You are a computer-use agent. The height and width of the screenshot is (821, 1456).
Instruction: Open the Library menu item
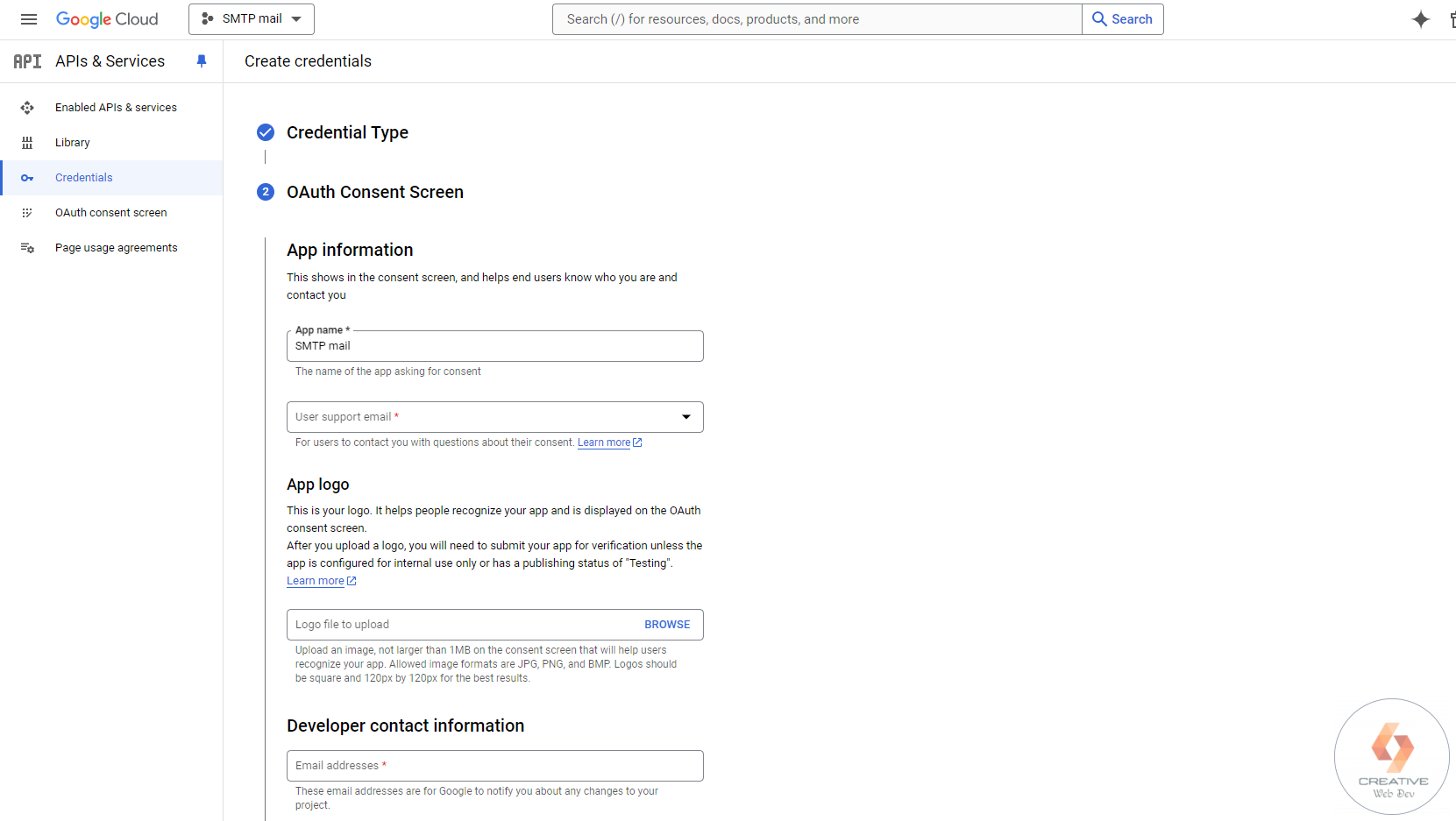point(111,143)
